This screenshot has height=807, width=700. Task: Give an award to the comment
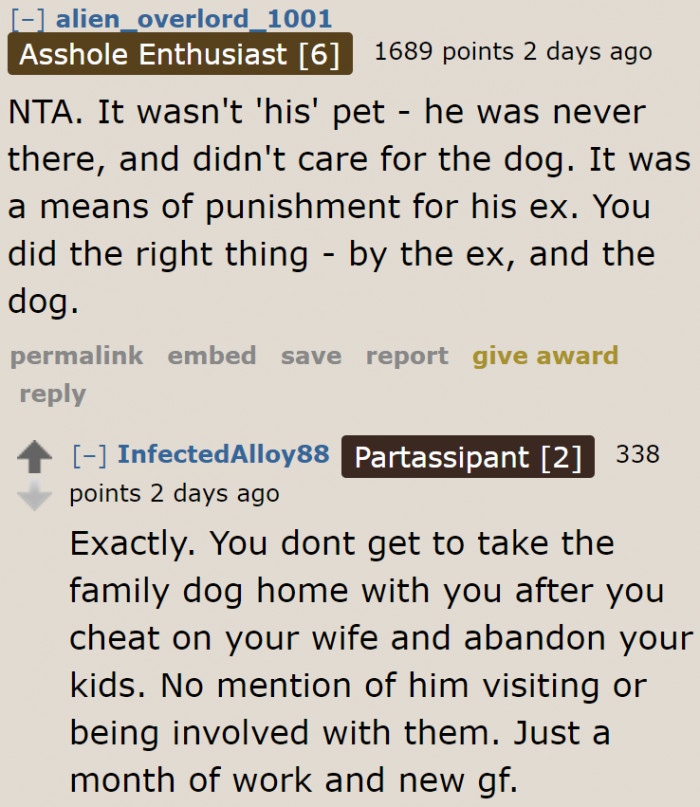[545, 356]
